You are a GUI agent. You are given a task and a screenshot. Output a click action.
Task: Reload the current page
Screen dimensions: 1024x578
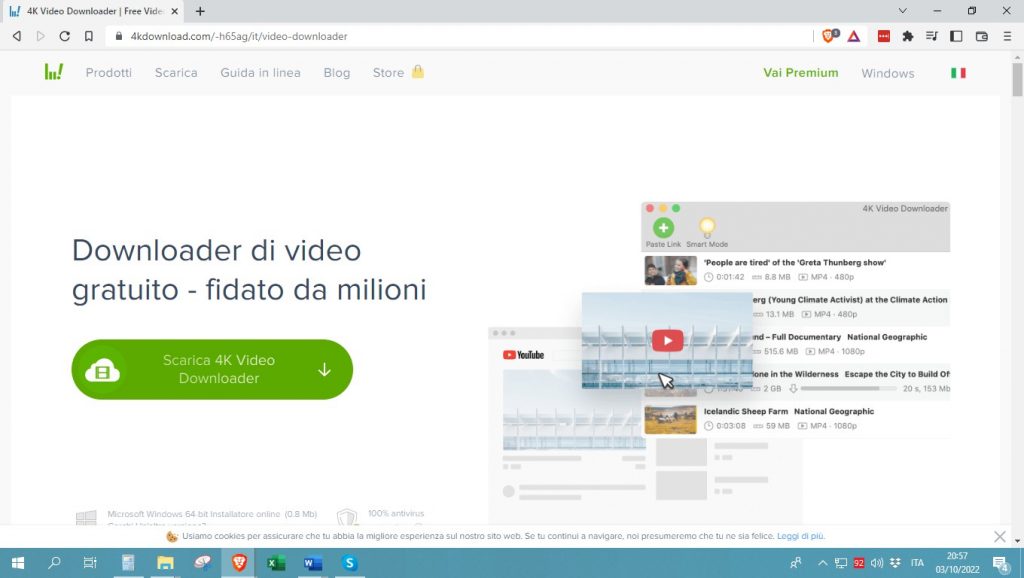click(64, 35)
